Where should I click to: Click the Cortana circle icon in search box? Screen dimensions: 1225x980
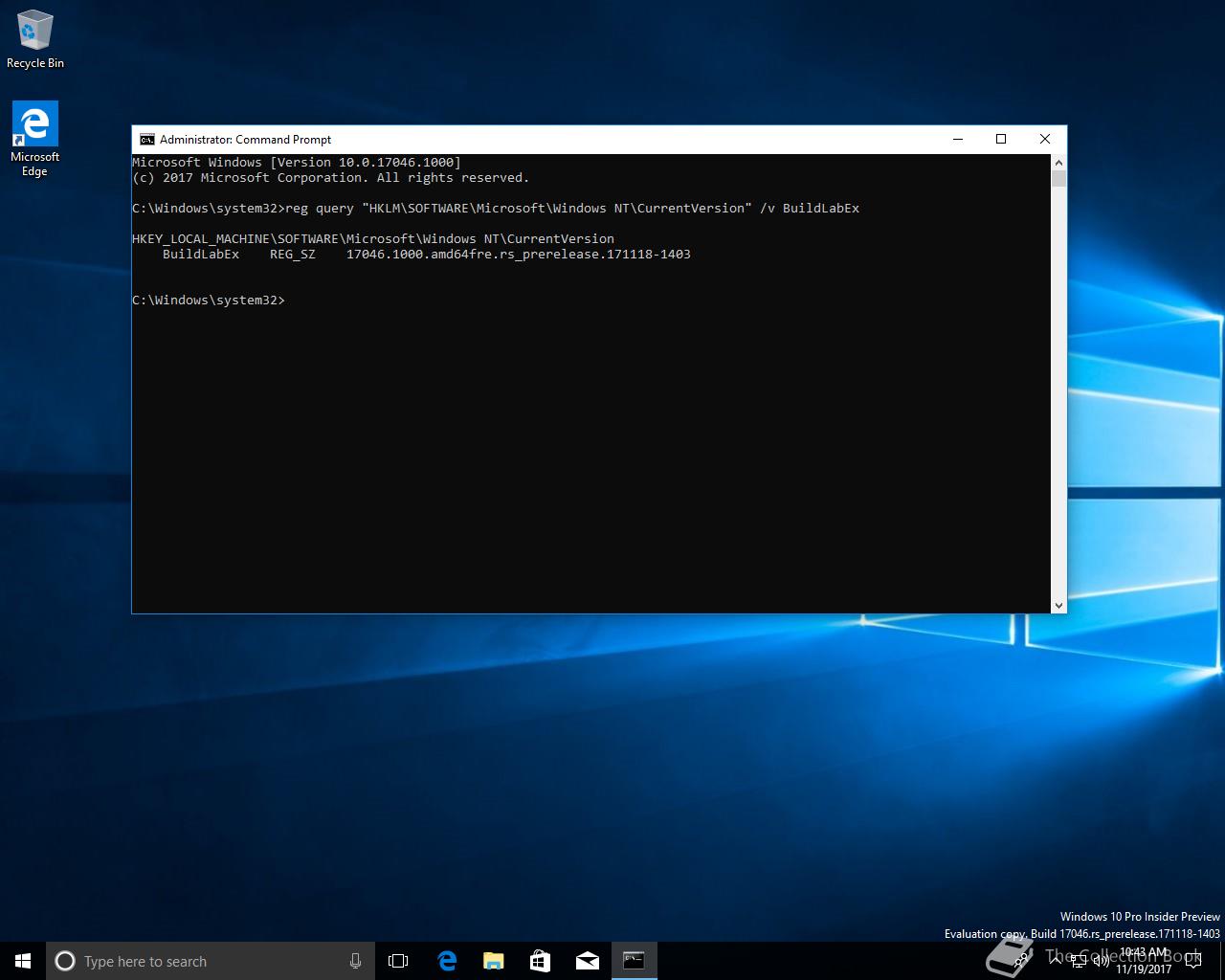[65, 961]
